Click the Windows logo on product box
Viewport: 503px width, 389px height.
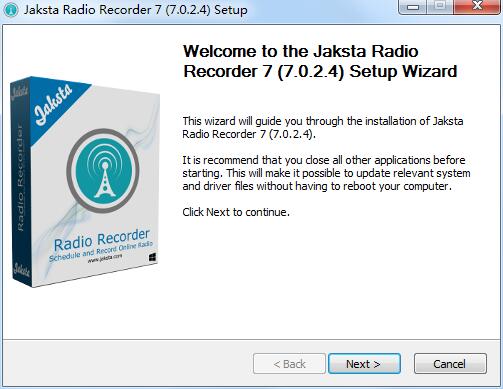point(152,257)
